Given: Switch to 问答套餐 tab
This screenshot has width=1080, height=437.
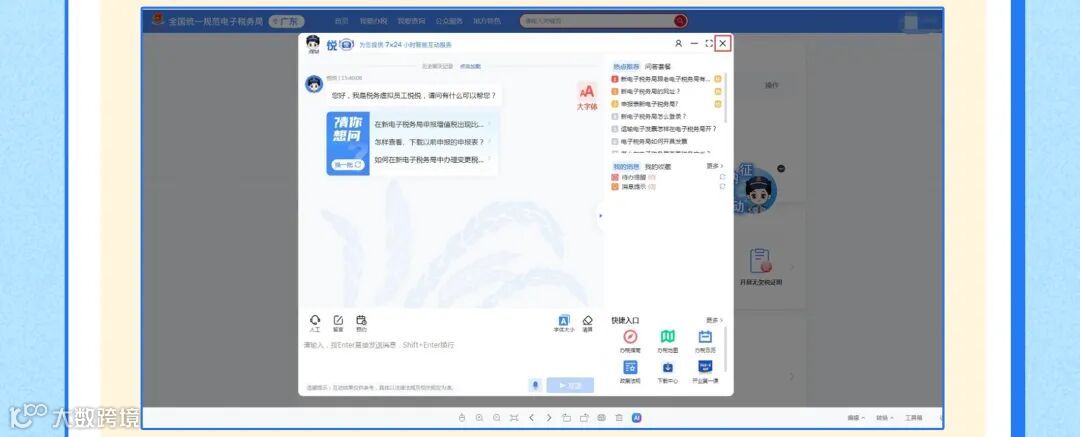Looking at the screenshot, I should (x=658, y=67).
